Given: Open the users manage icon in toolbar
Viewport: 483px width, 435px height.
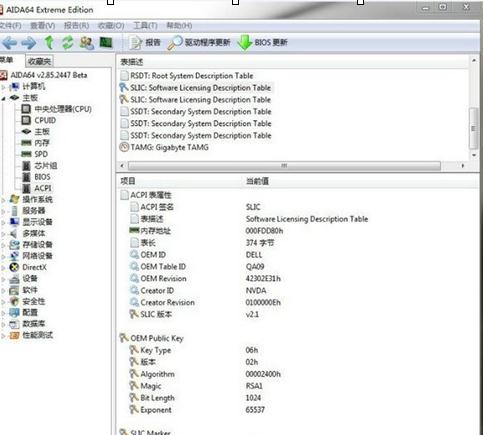Looking at the screenshot, I should (x=87, y=43).
